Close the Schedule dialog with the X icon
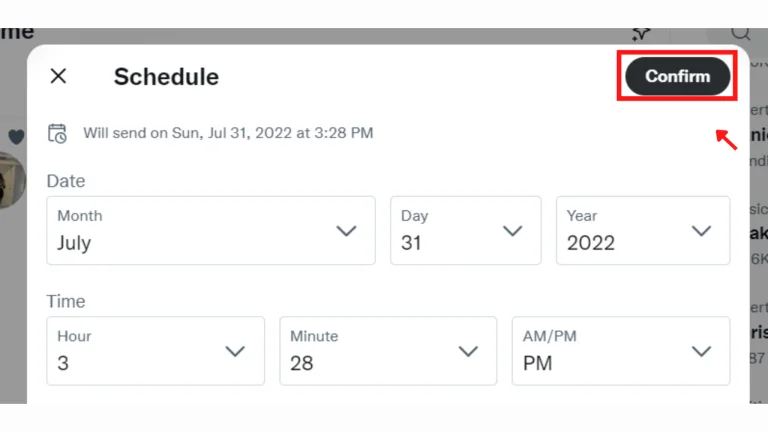 coord(59,76)
